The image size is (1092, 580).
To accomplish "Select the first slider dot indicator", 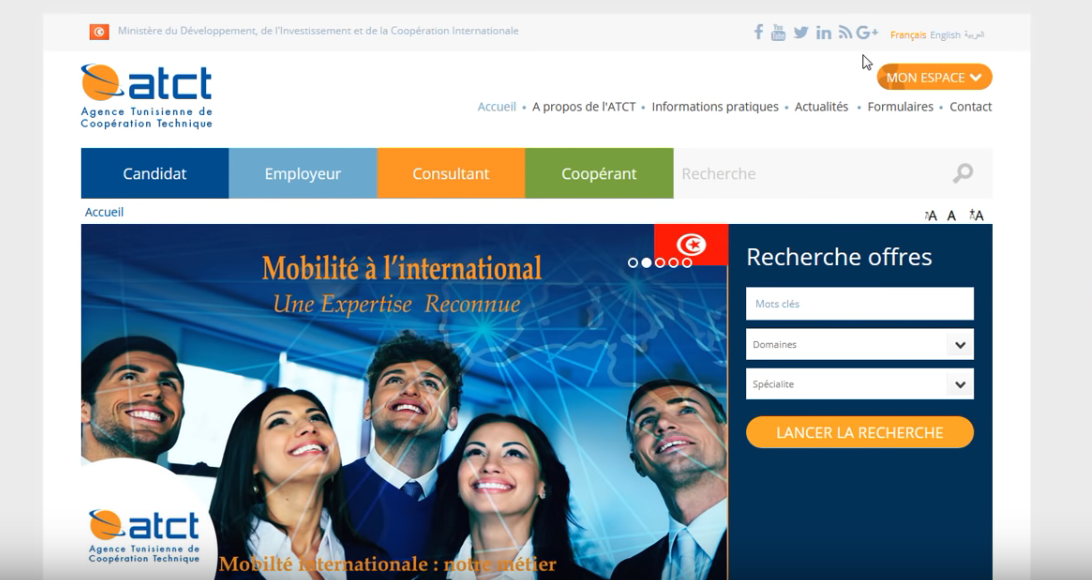I will click(x=633, y=262).
